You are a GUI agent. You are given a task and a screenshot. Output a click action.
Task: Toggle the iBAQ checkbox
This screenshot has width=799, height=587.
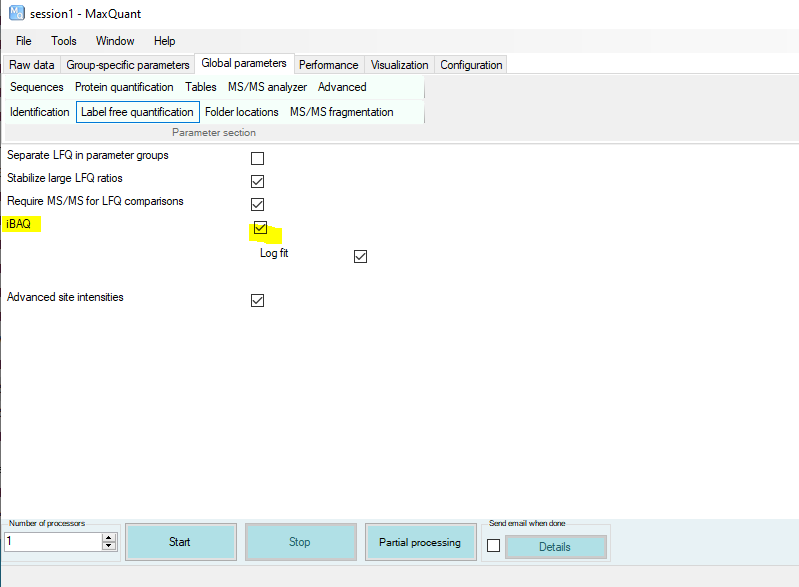(260, 227)
